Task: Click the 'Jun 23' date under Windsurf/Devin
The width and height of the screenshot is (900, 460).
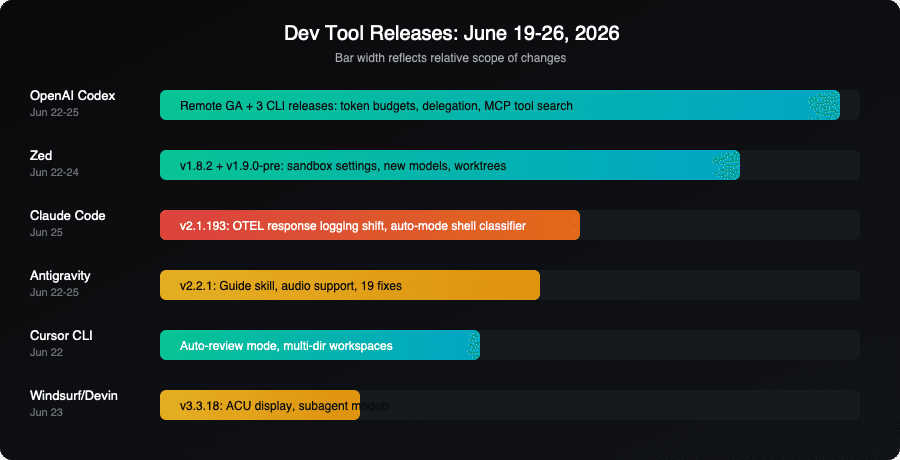Action: tap(46, 412)
